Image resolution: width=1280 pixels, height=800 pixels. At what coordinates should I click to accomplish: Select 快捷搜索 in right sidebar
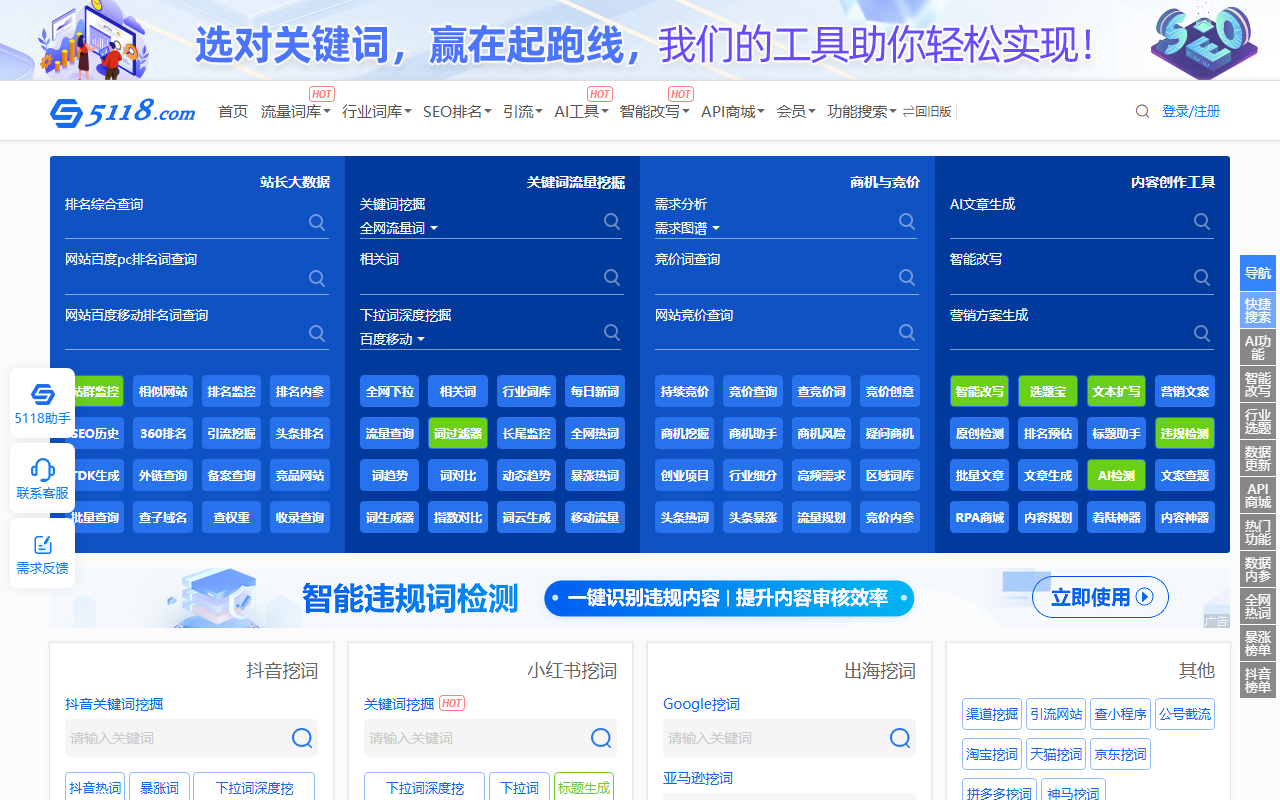click(x=1258, y=310)
